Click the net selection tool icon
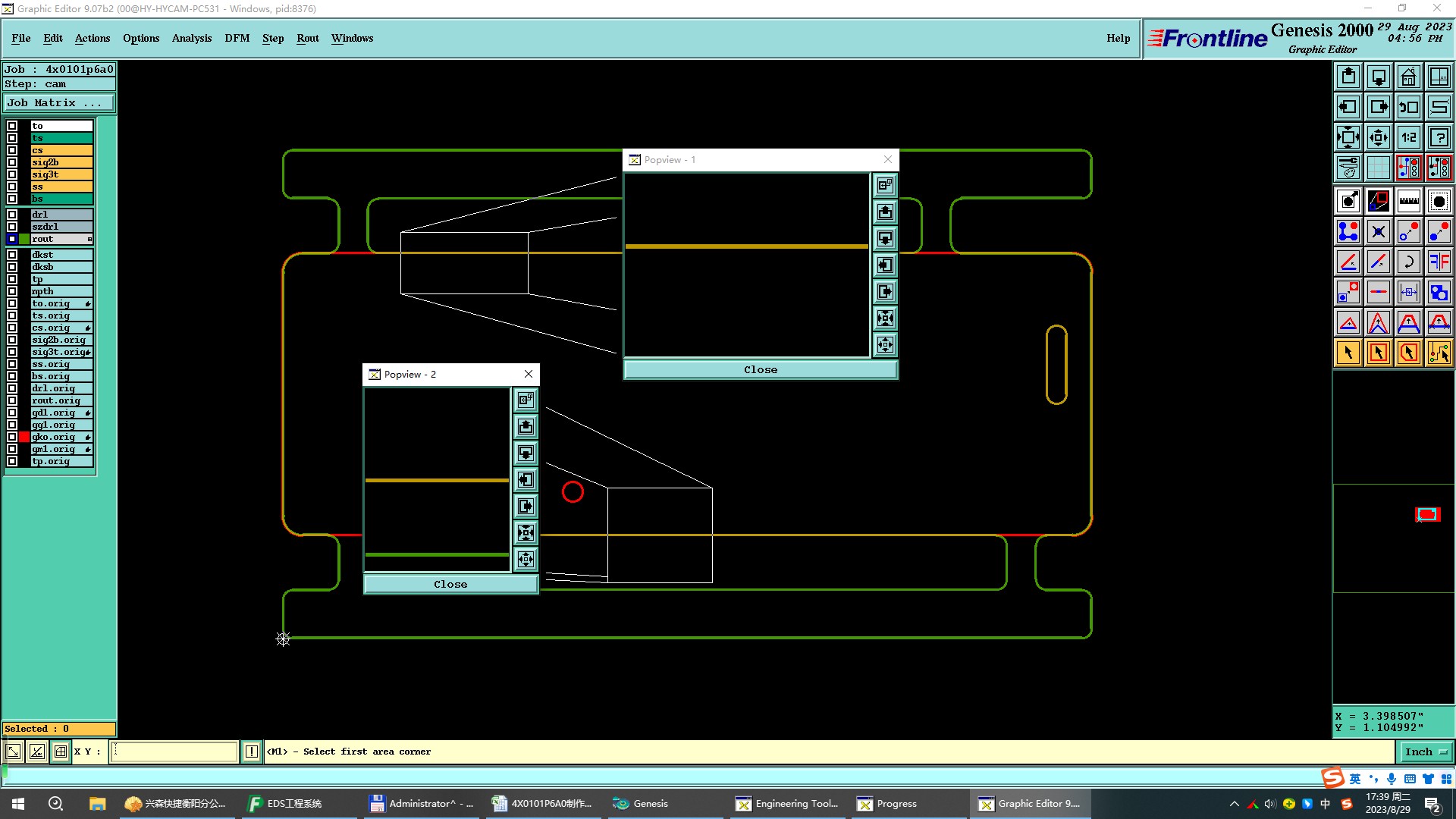 (x=1439, y=353)
